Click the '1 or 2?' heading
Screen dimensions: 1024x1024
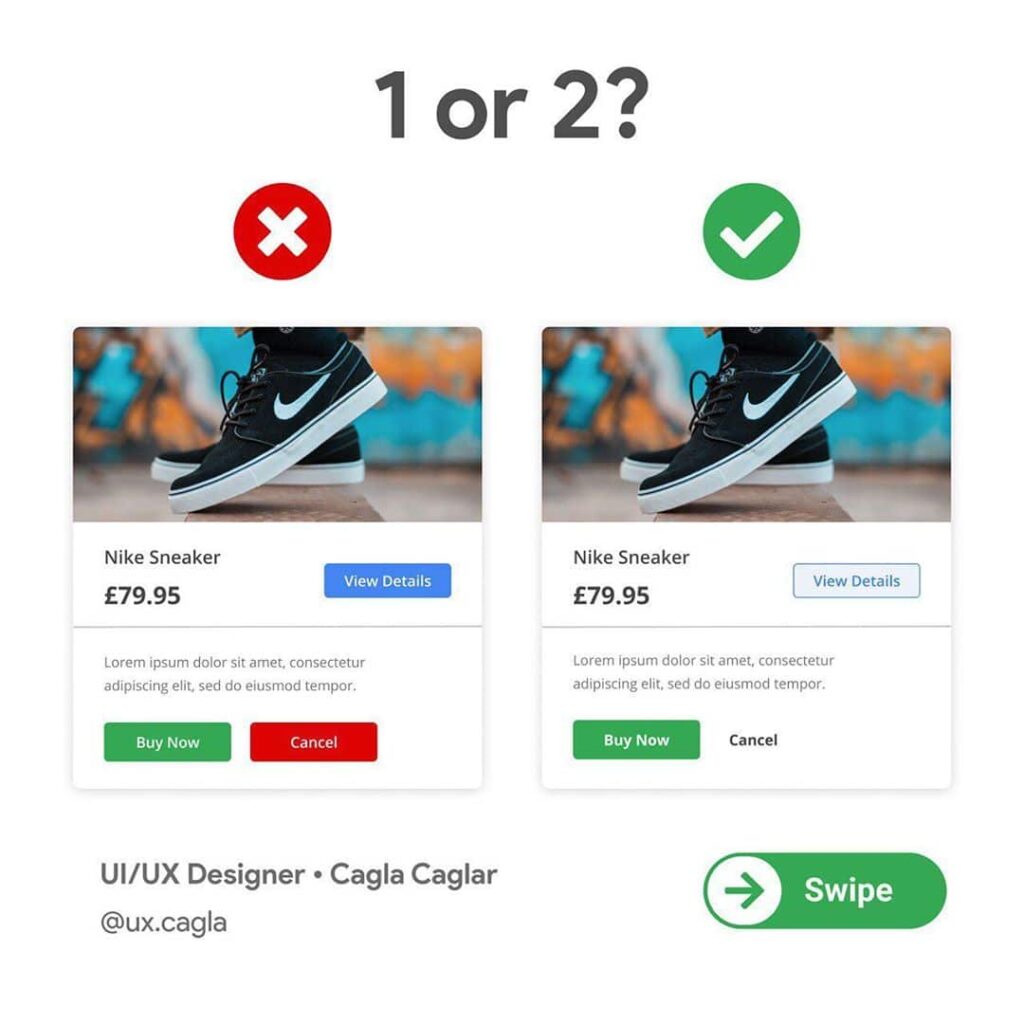tap(513, 104)
